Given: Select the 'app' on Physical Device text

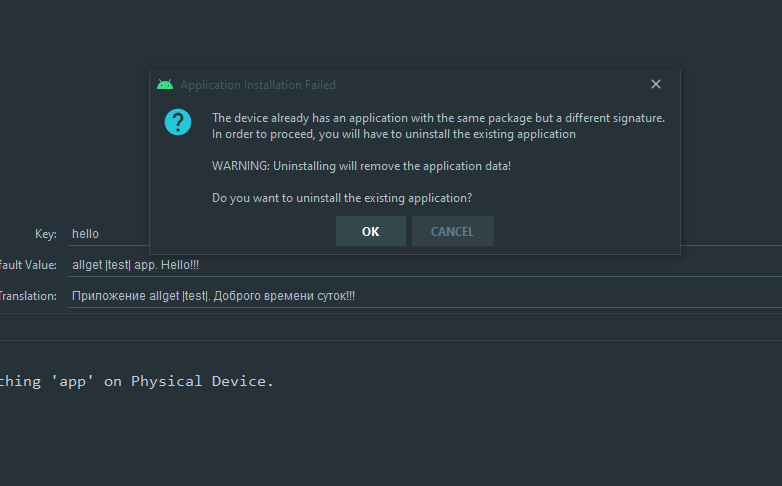Looking at the screenshot, I should 163,381.
